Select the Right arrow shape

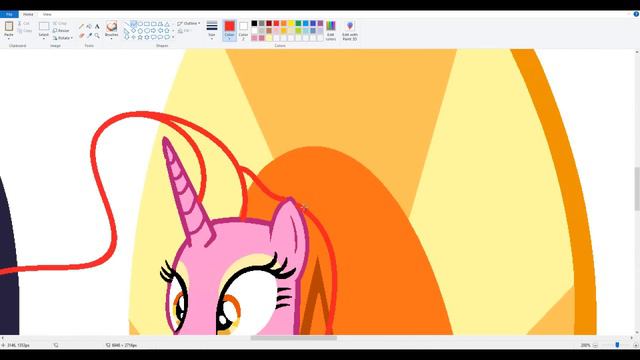click(153, 31)
